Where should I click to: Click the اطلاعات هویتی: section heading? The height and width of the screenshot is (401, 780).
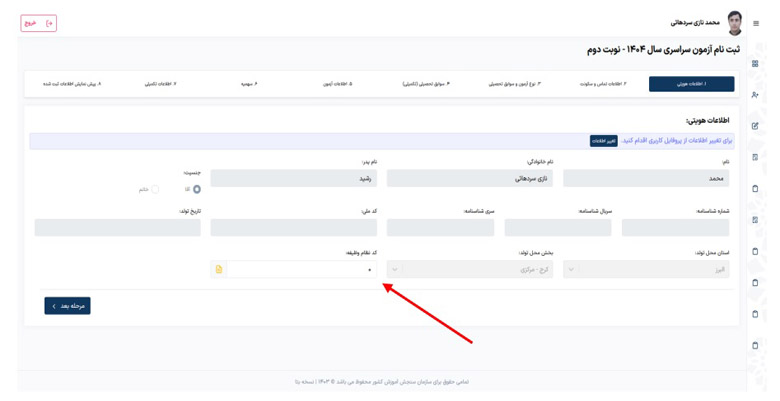[x=707, y=120]
